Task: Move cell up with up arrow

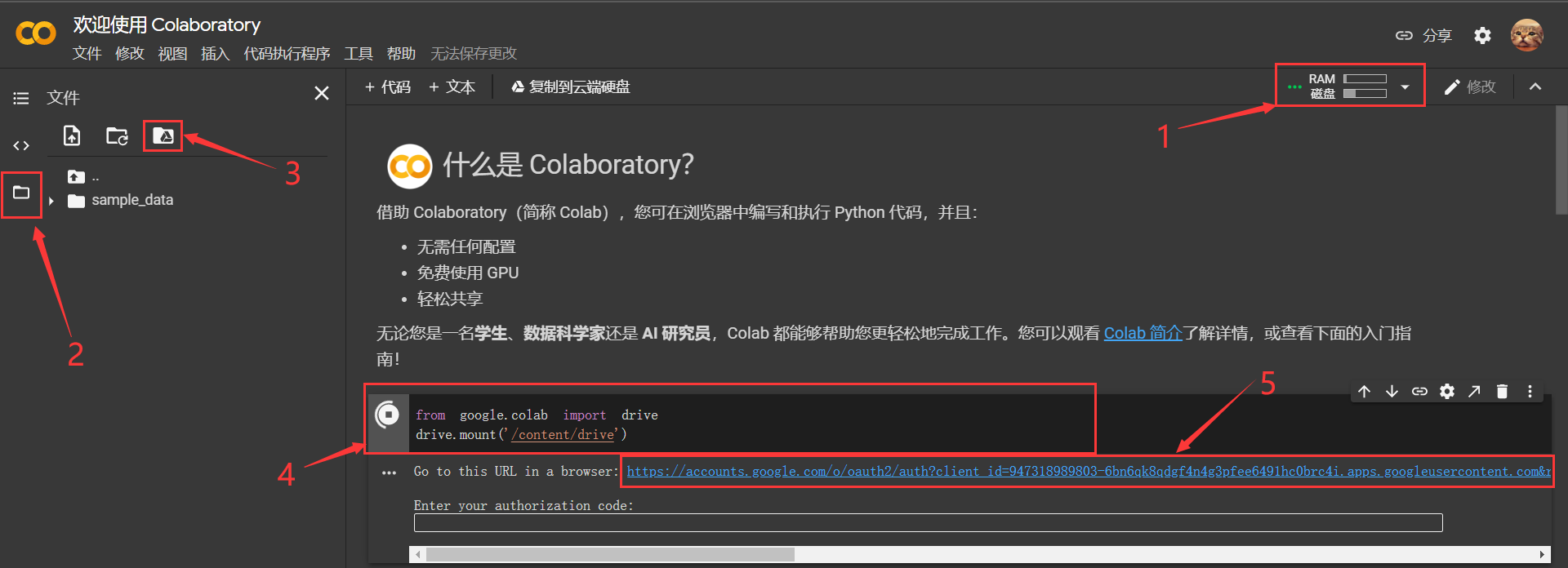Action: click(x=1364, y=392)
